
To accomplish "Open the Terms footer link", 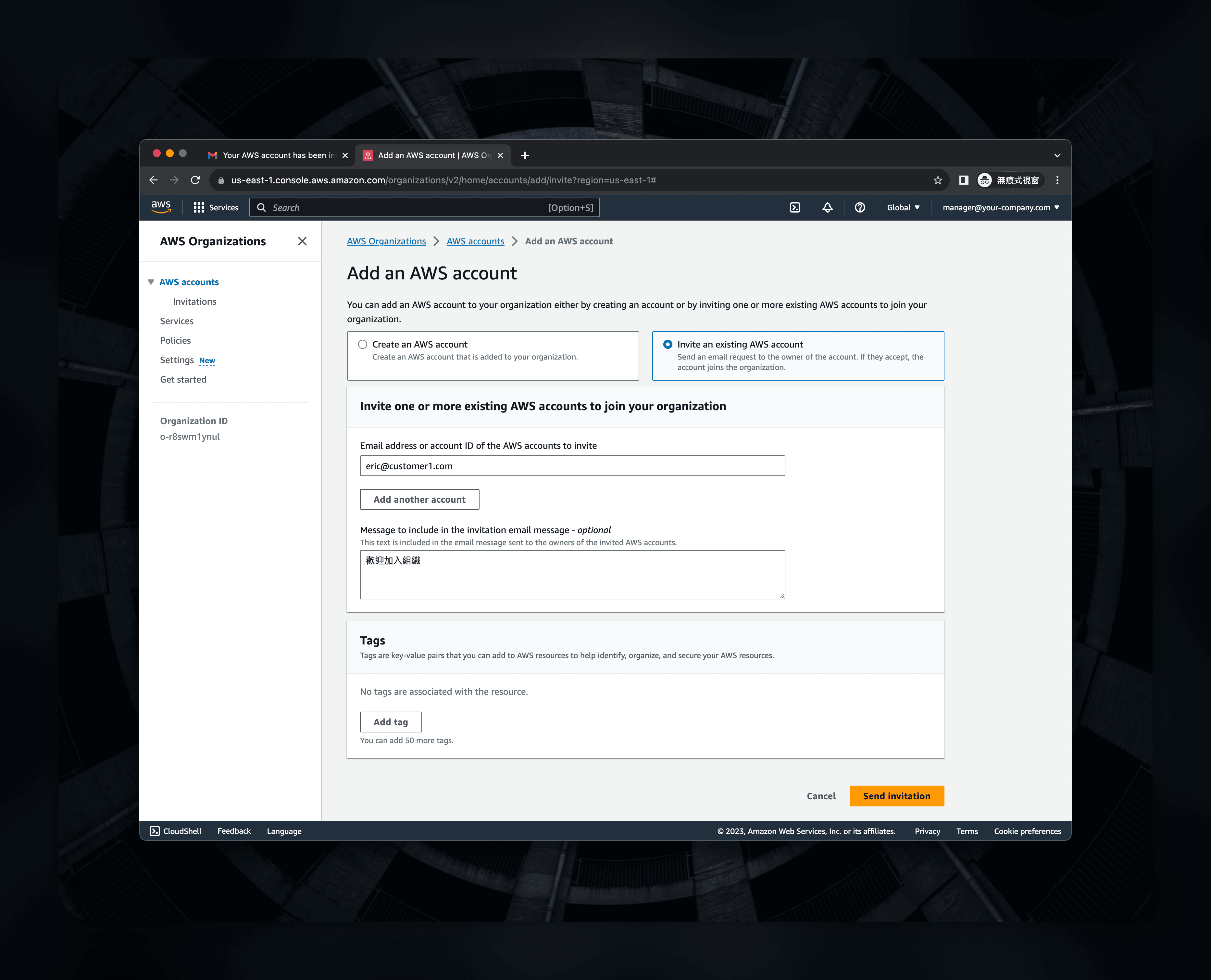I will (967, 831).
